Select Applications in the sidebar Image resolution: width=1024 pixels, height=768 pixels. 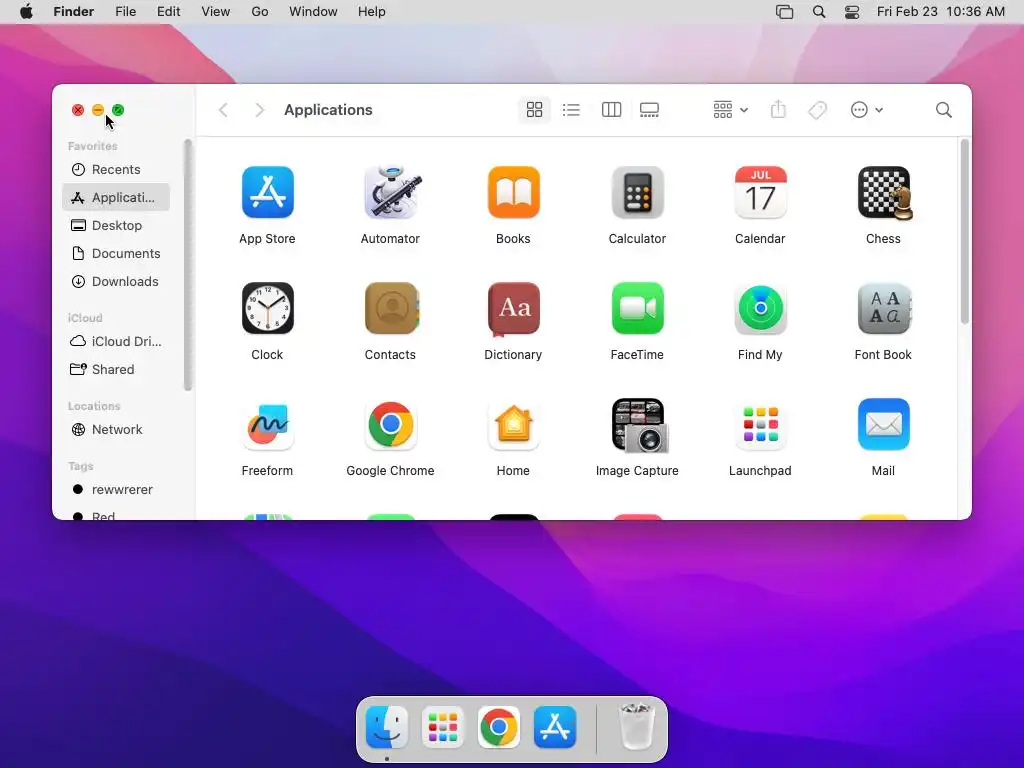(116, 197)
